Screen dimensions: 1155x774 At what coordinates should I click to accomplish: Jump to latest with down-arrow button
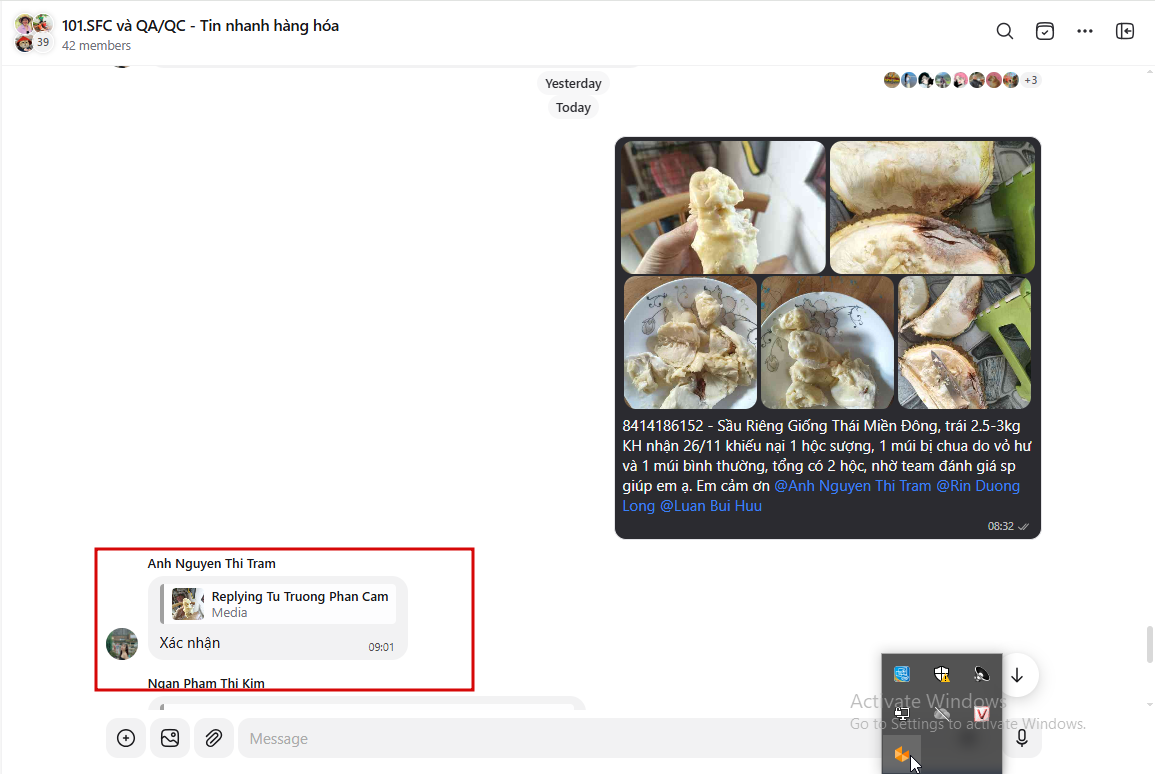(x=1017, y=675)
